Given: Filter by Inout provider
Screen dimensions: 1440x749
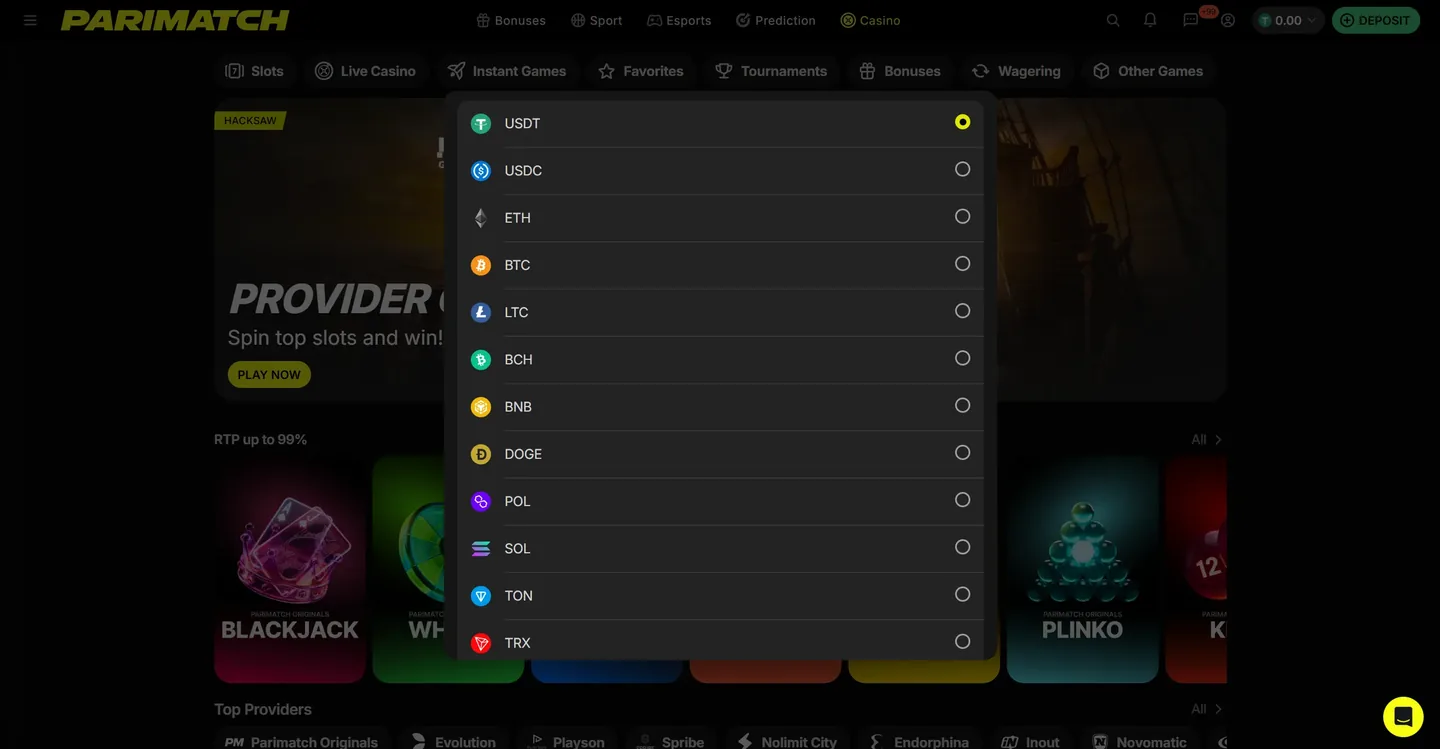Looking at the screenshot, I should click(1030, 742).
